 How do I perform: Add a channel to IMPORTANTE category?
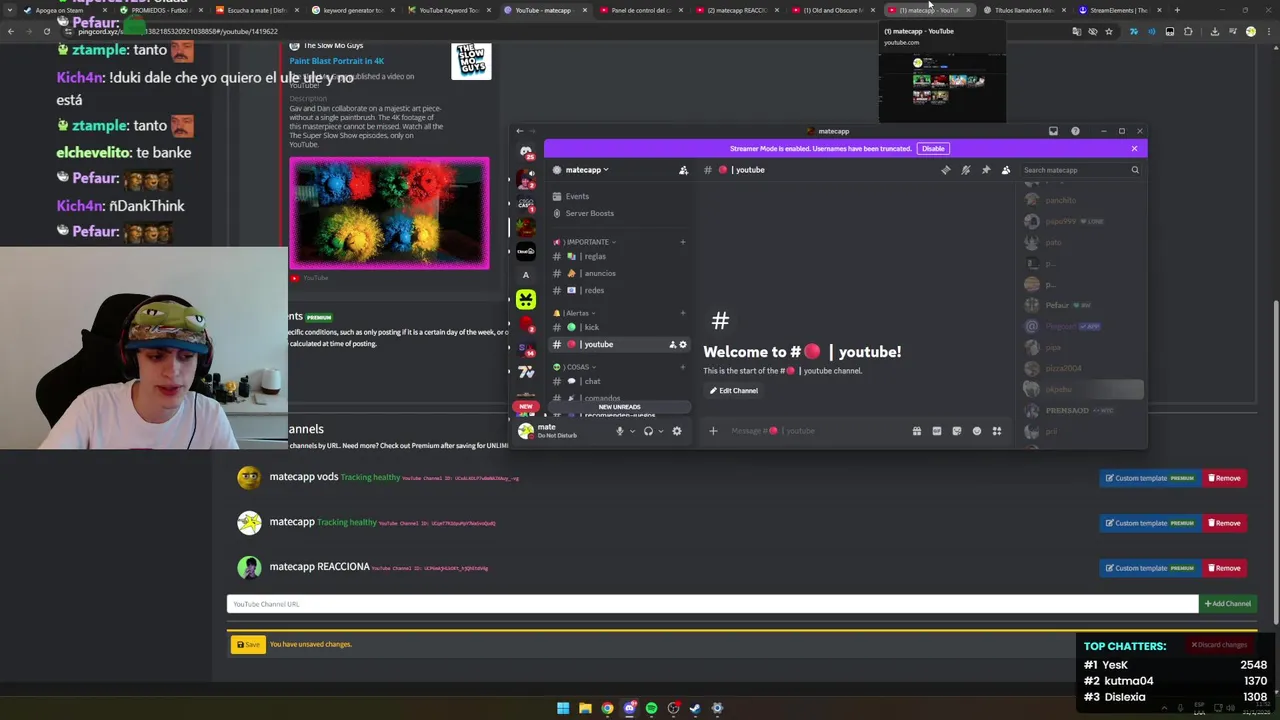point(683,242)
